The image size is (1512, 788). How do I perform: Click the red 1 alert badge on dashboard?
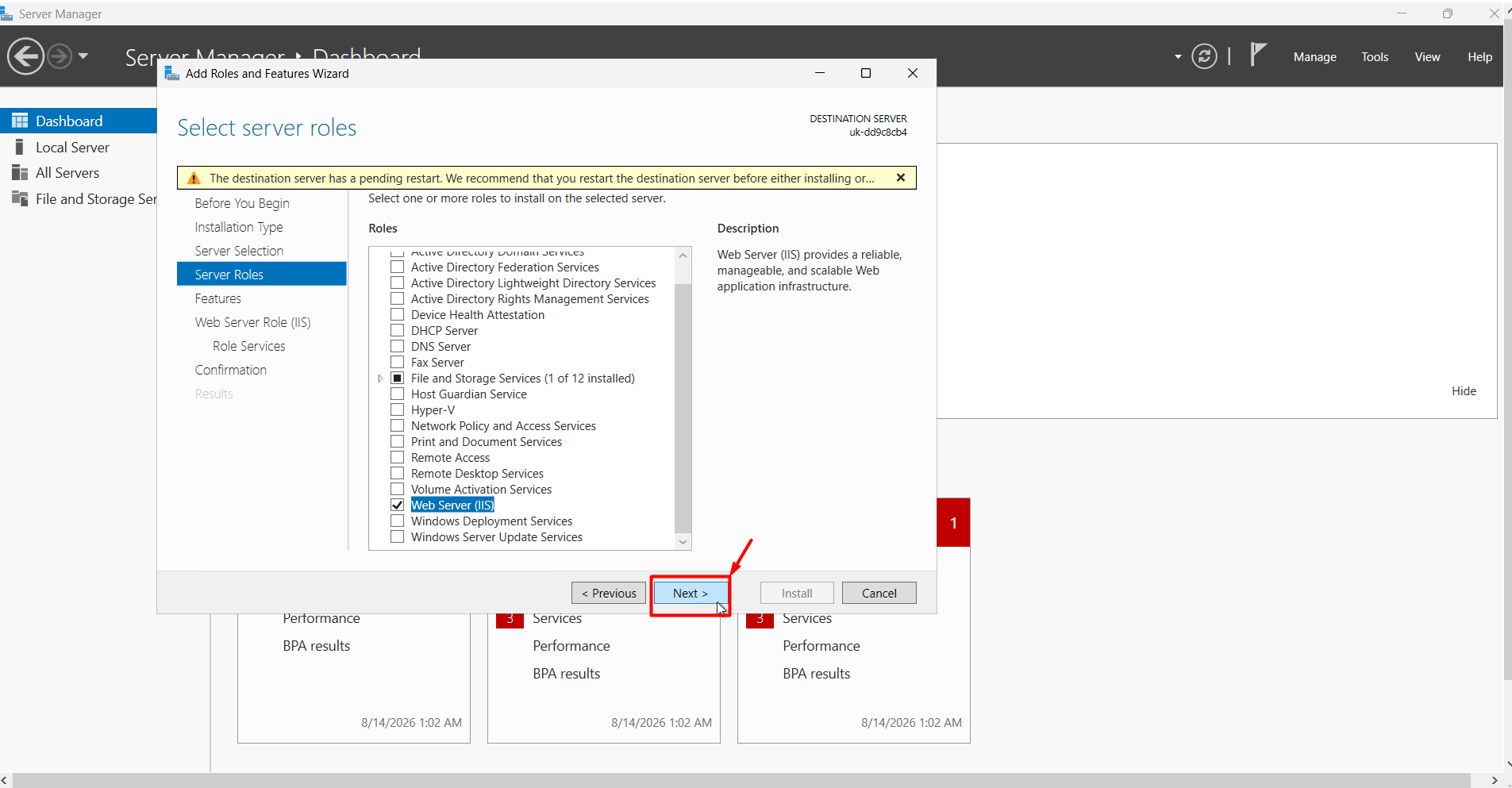point(953,522)
